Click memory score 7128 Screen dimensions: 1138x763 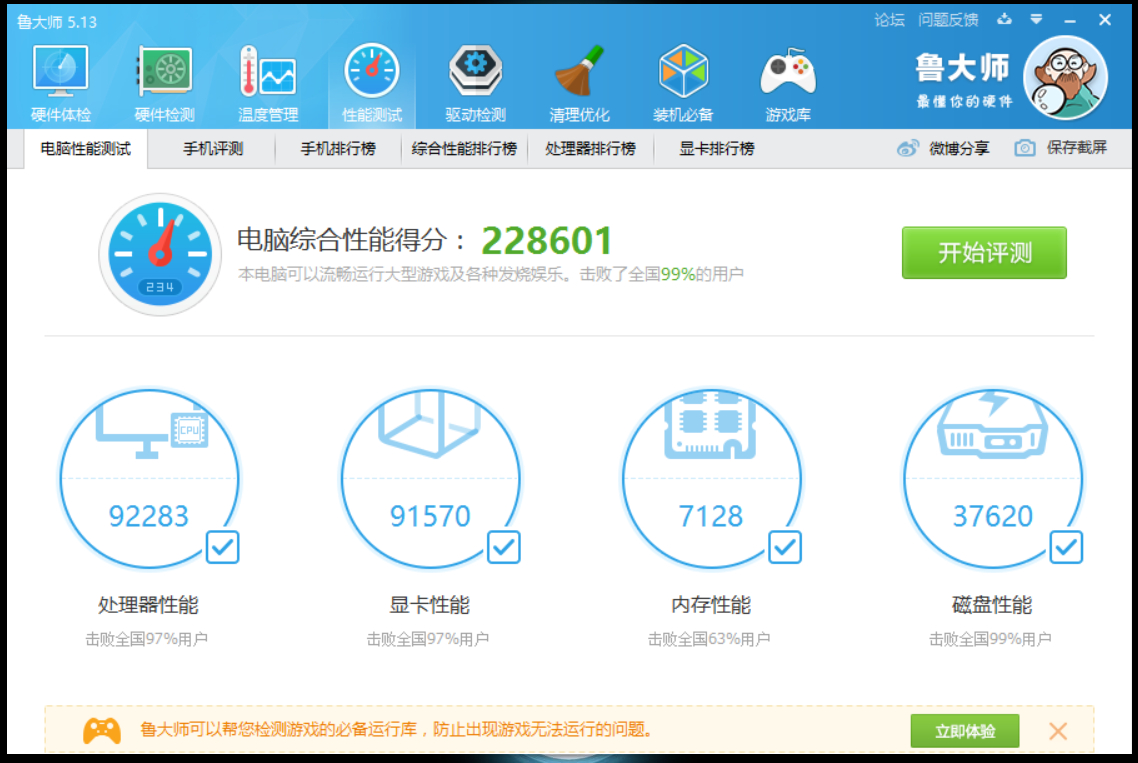coord(711,516)
